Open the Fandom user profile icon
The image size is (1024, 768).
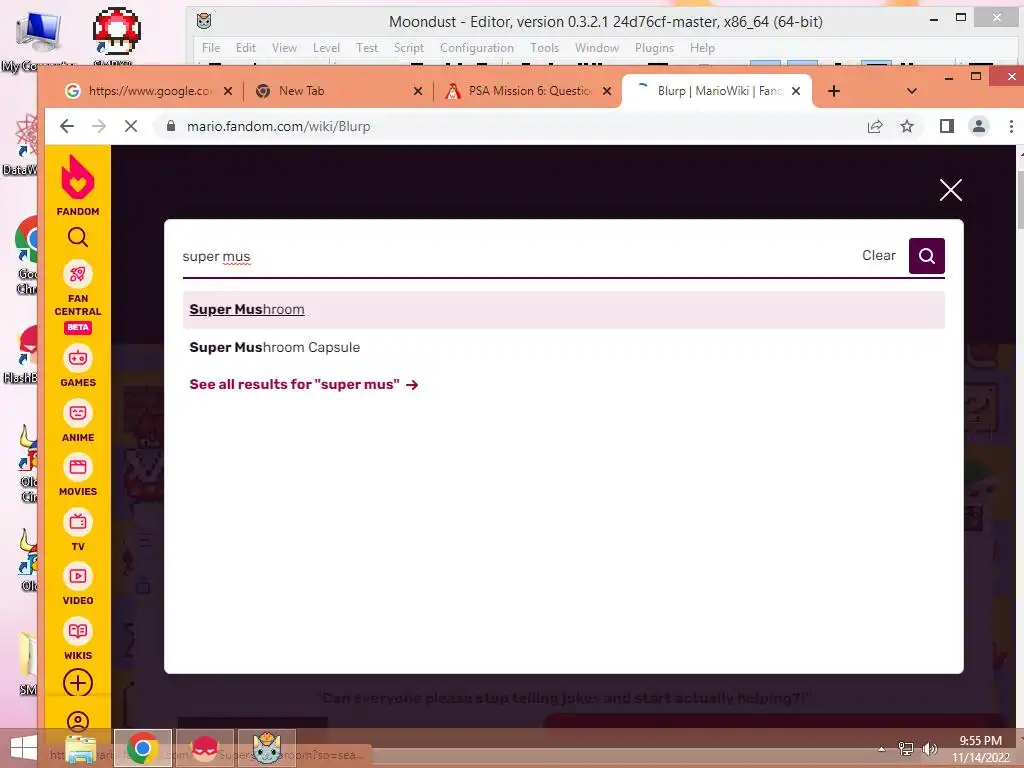pyautogui.click(x=78, y=721)
